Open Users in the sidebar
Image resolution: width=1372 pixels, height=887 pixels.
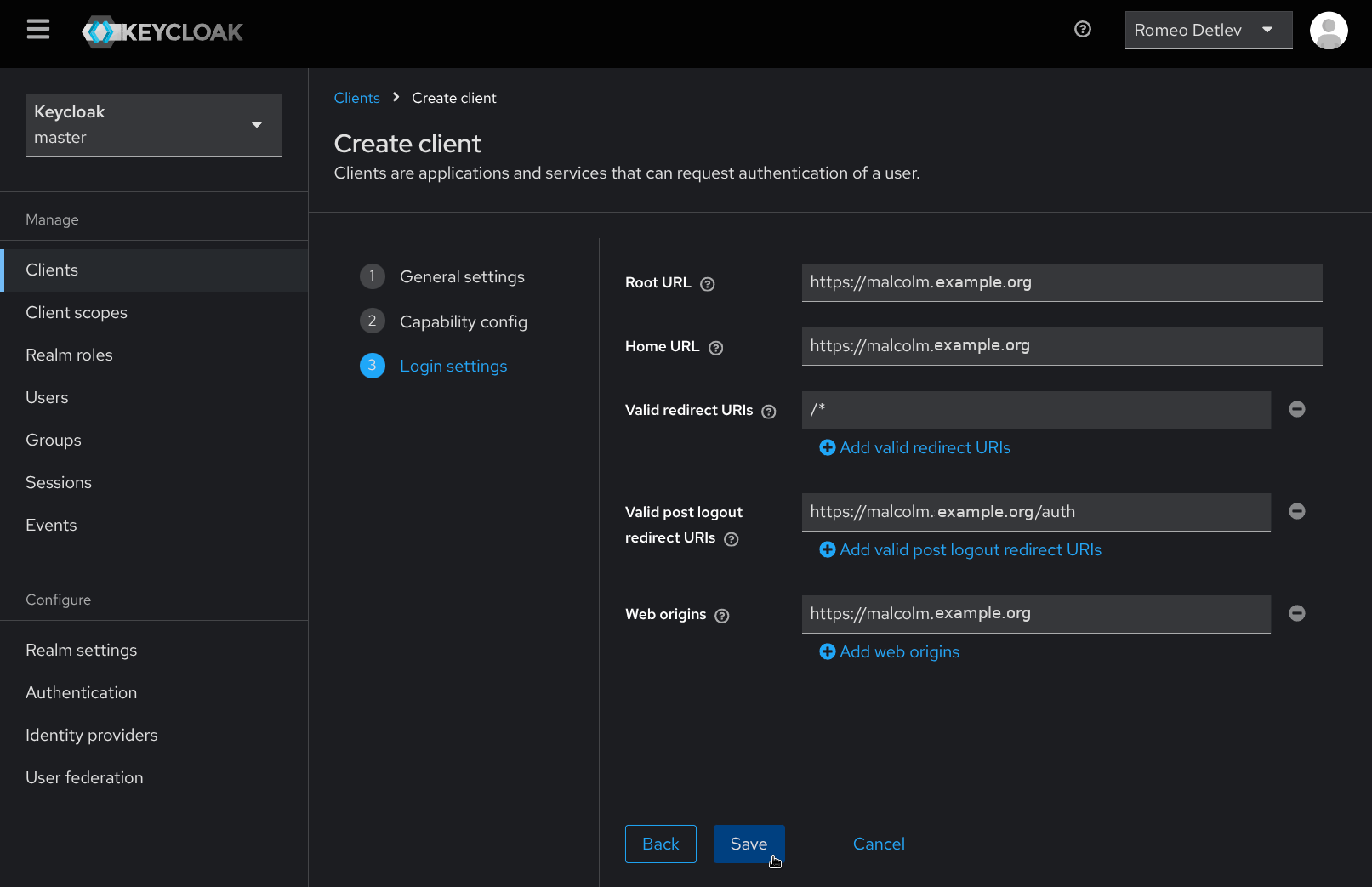click(x=154, y=398)
